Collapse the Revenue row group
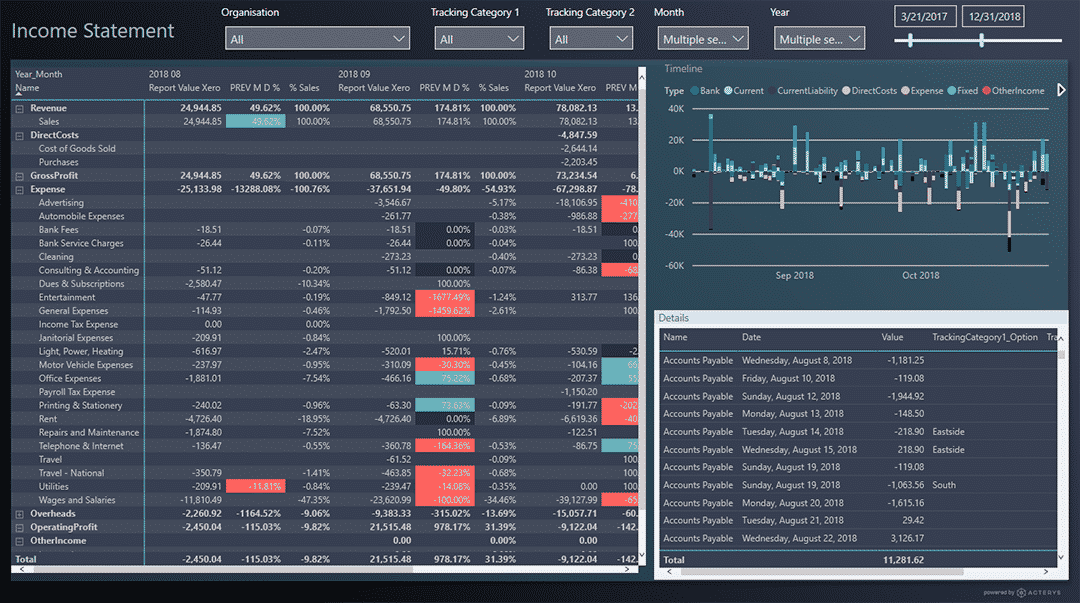 [x=20, y=108]
